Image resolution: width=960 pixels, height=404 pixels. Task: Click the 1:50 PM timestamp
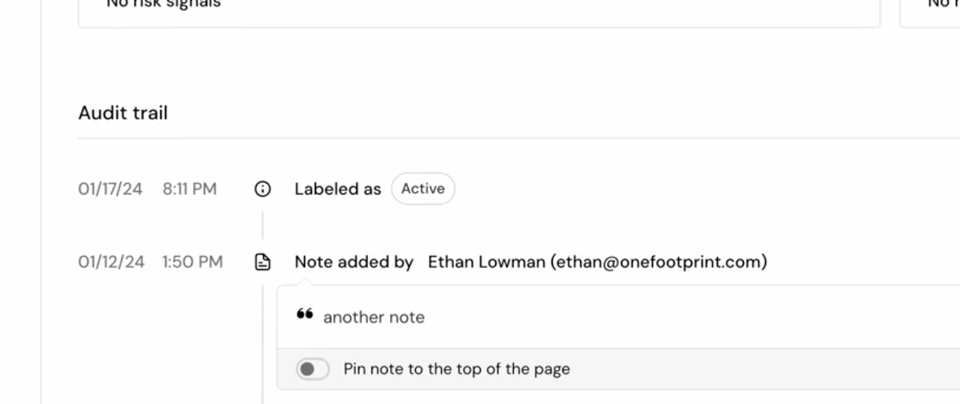pos(192,262)
